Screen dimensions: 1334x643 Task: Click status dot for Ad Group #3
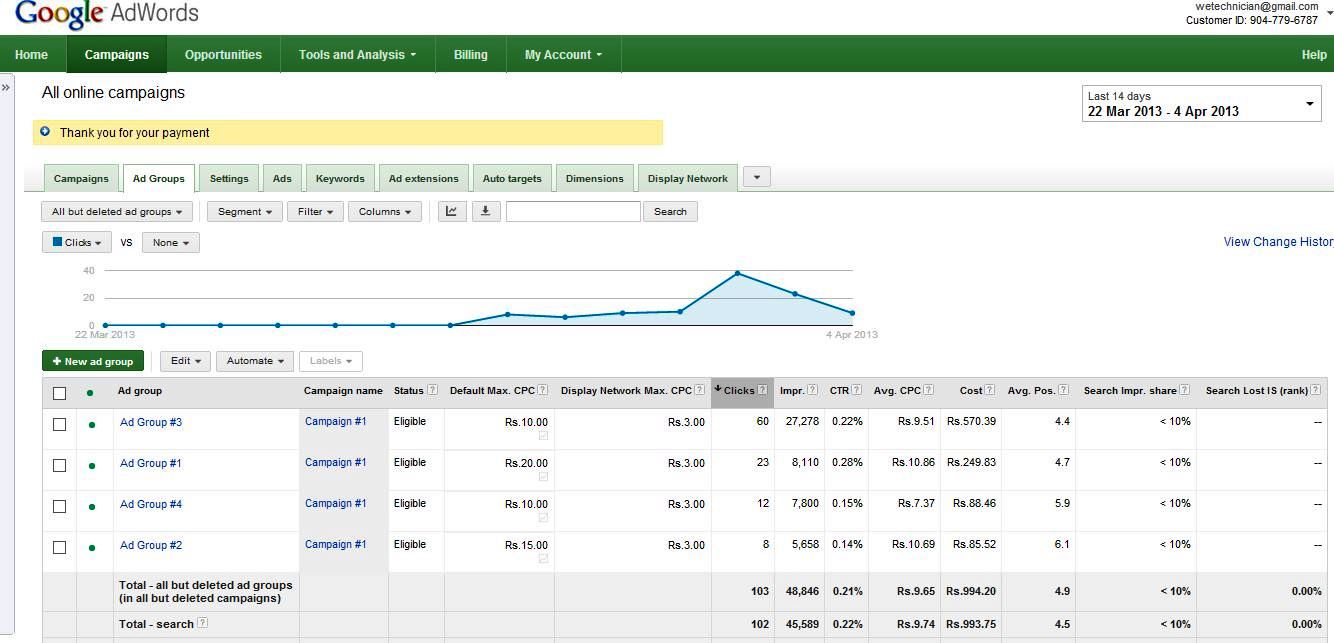92,425
